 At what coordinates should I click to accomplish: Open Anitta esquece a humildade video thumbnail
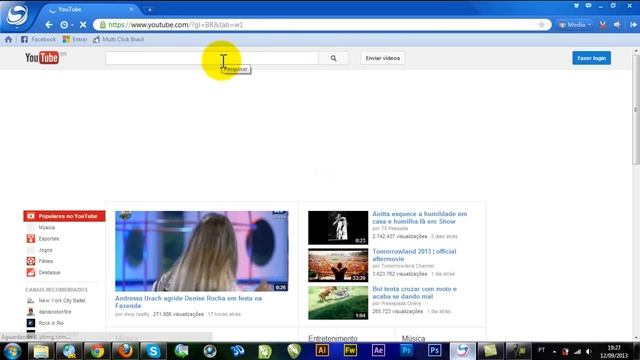tap(338, 227)
